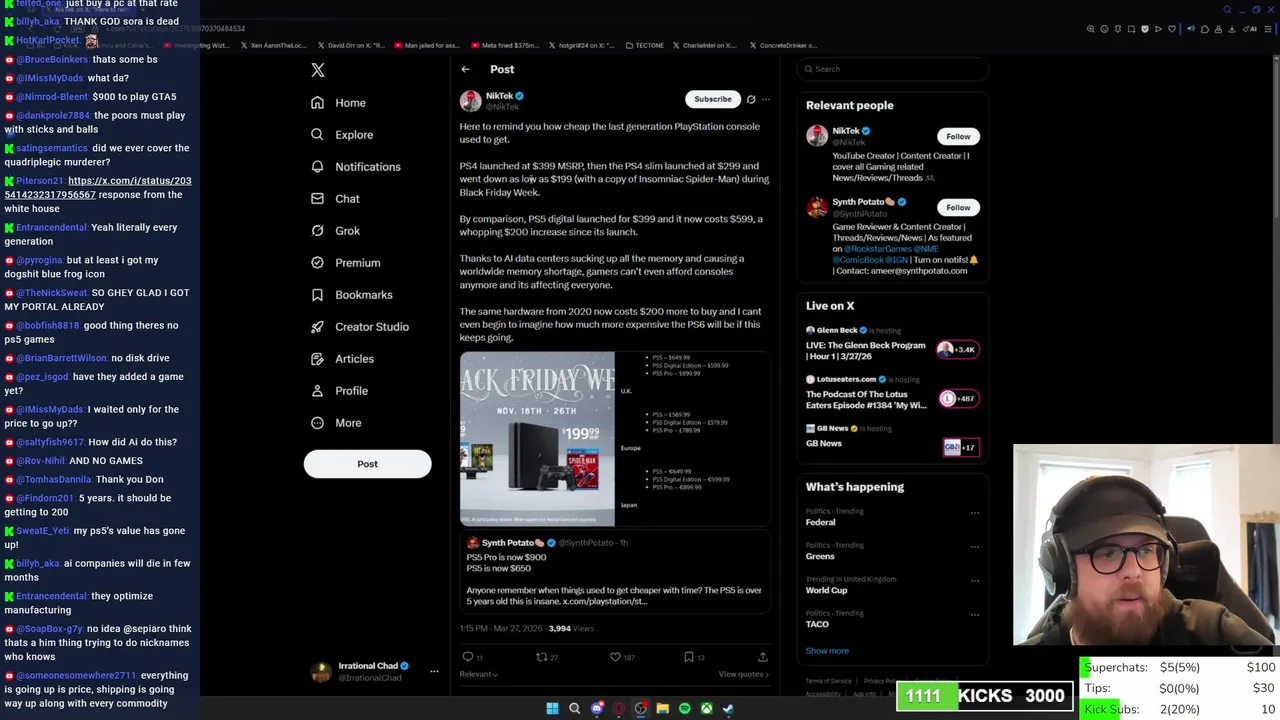1280x720 pixels.
Task: Switch to the David Orr on X tab
Action: pyautogui.click(x=350, y=45)
